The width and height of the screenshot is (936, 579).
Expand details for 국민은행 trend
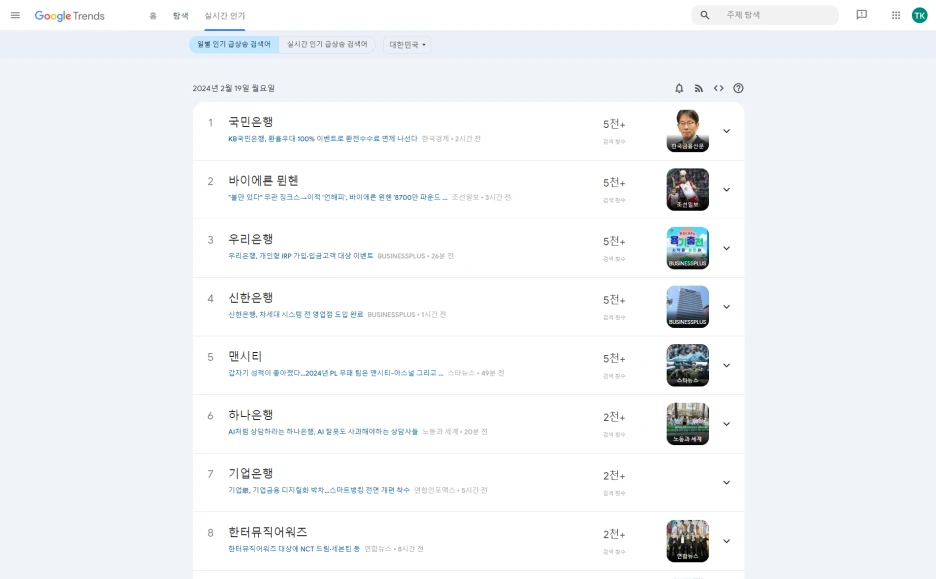click(727, 131)
